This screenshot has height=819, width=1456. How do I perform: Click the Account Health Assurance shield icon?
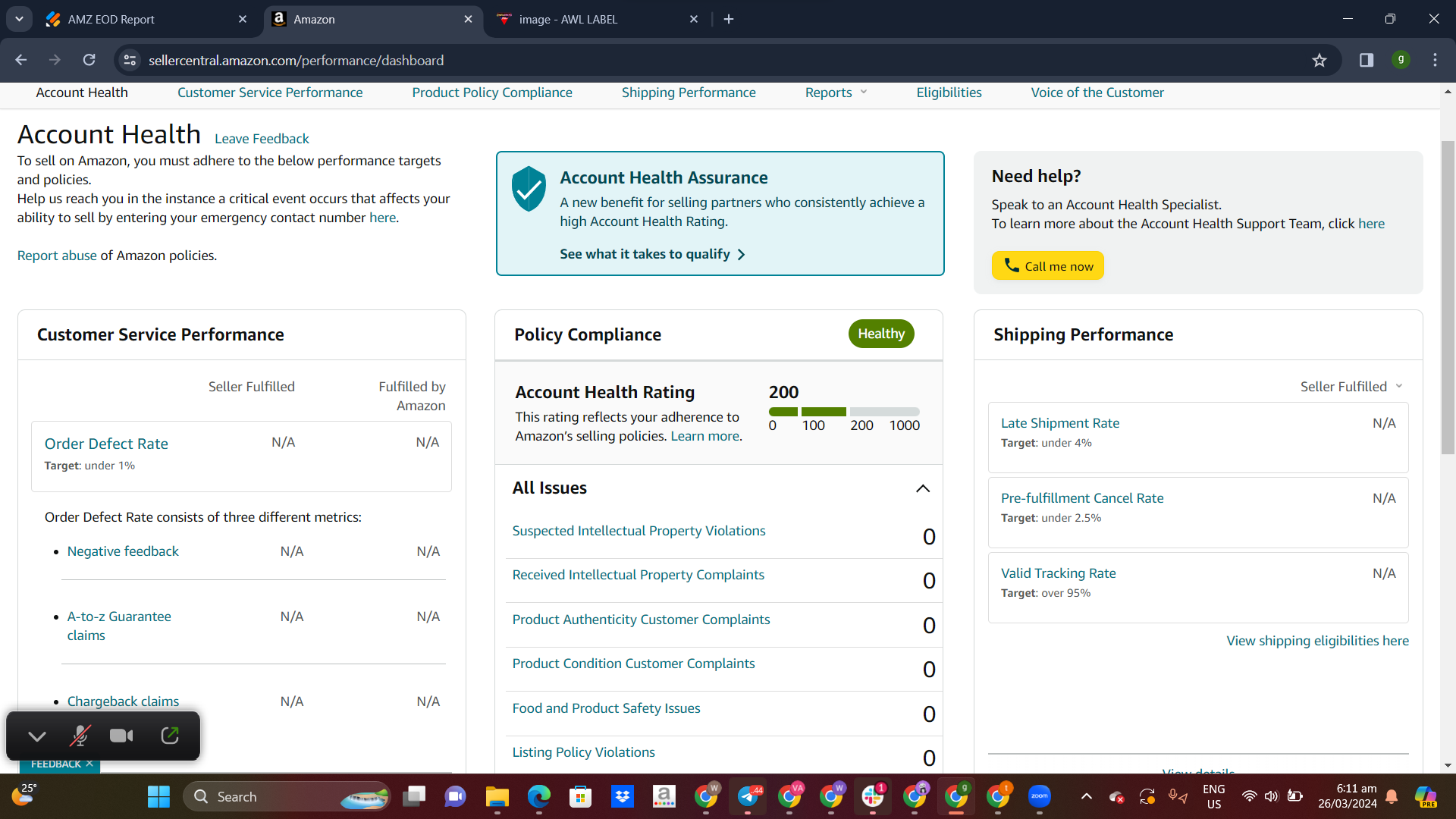(529, 188)
